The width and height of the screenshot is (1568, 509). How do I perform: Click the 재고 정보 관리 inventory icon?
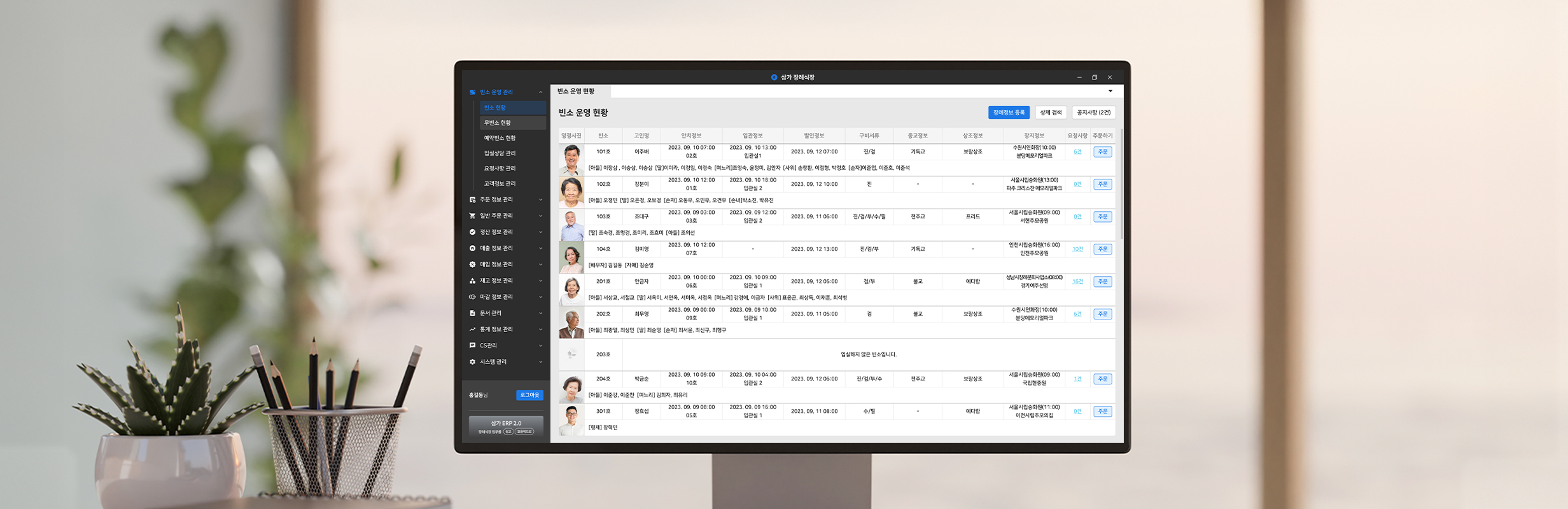click(x=472, y=281)
